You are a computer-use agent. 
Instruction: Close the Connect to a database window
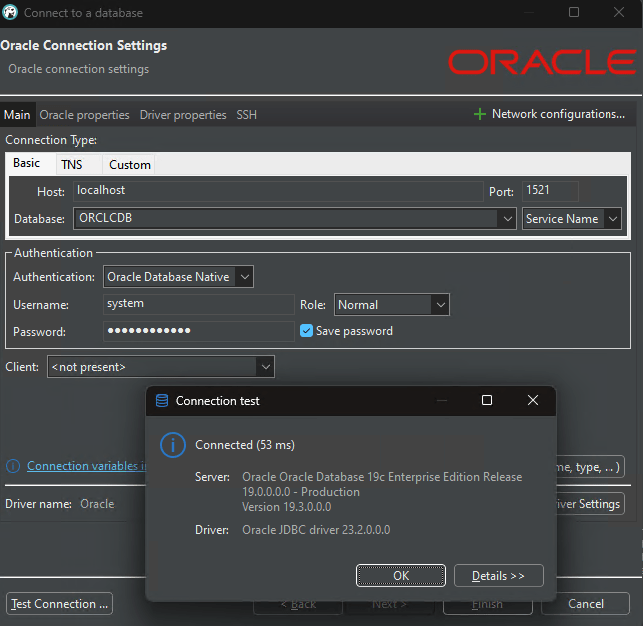coord(619,12)
